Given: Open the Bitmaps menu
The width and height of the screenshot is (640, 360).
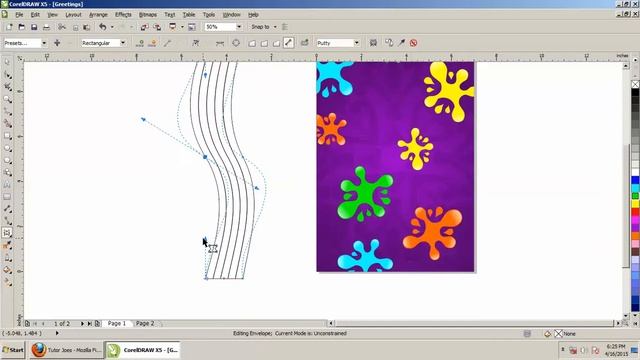Looking at the screenshot, I should (148, 15).
